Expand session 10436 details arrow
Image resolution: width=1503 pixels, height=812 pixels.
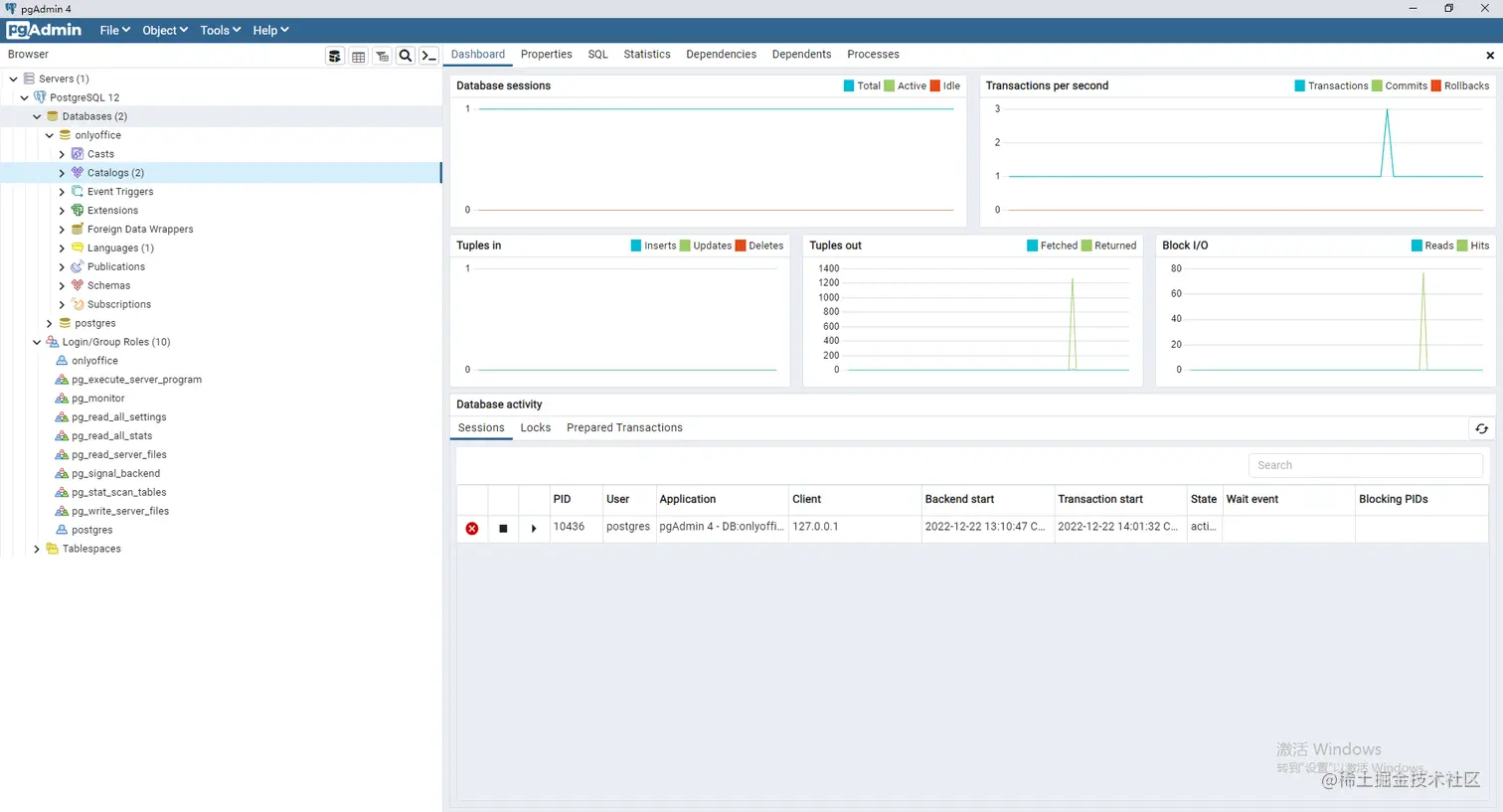pos(534,528)
